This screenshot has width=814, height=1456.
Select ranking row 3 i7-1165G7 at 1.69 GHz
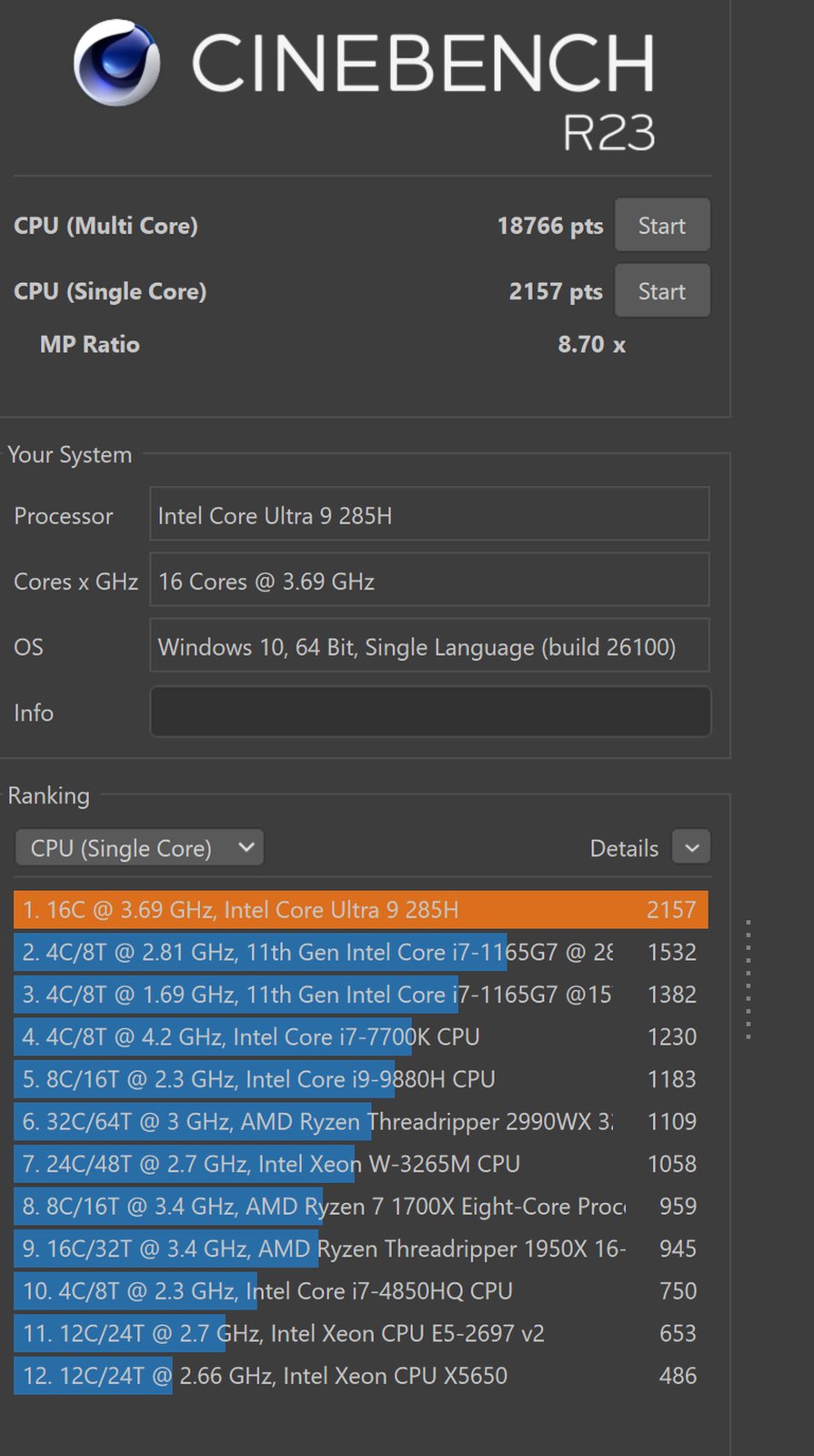[360, 995]
